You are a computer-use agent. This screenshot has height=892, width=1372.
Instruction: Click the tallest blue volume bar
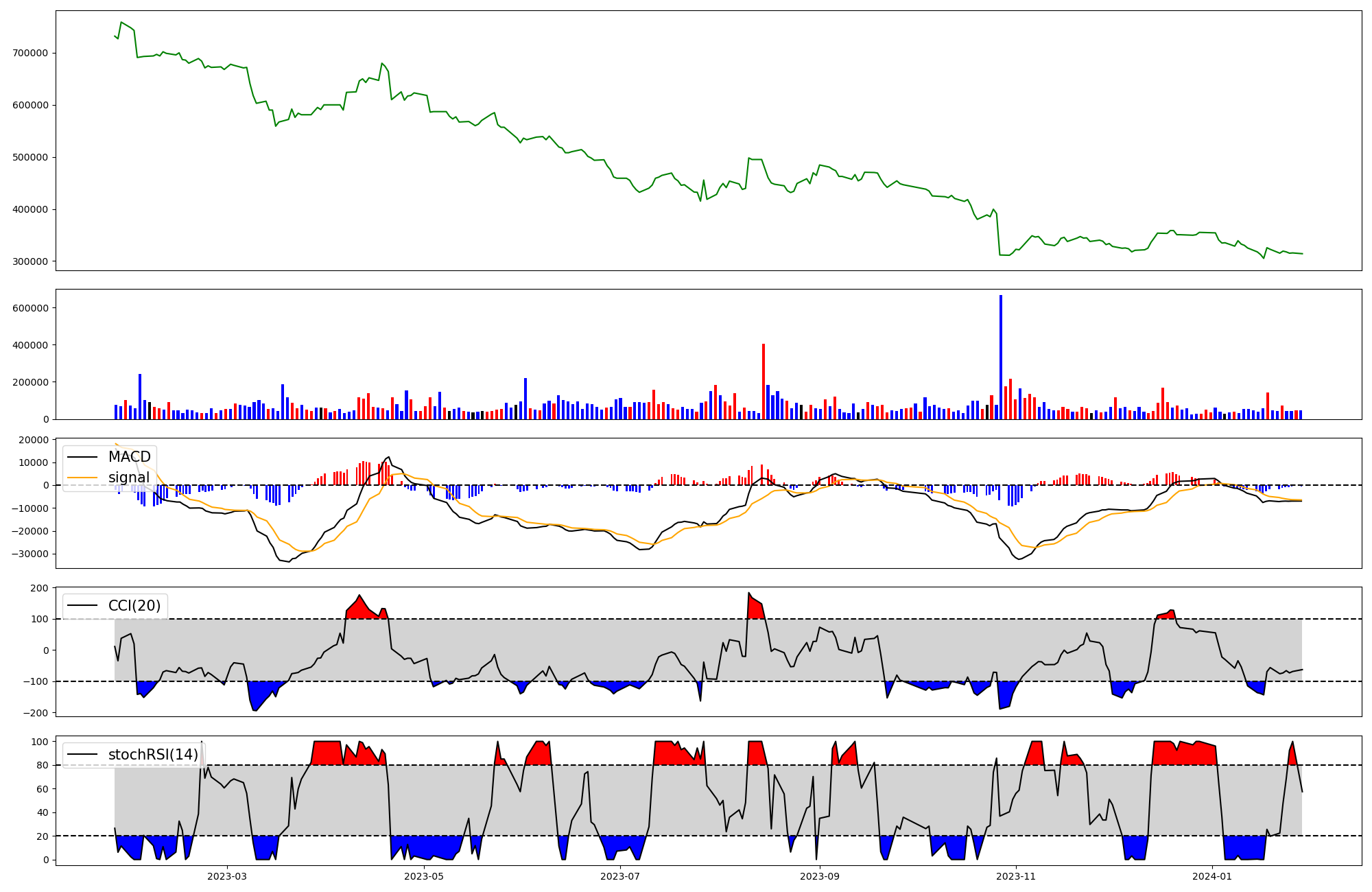click(x=1001, y=357)
